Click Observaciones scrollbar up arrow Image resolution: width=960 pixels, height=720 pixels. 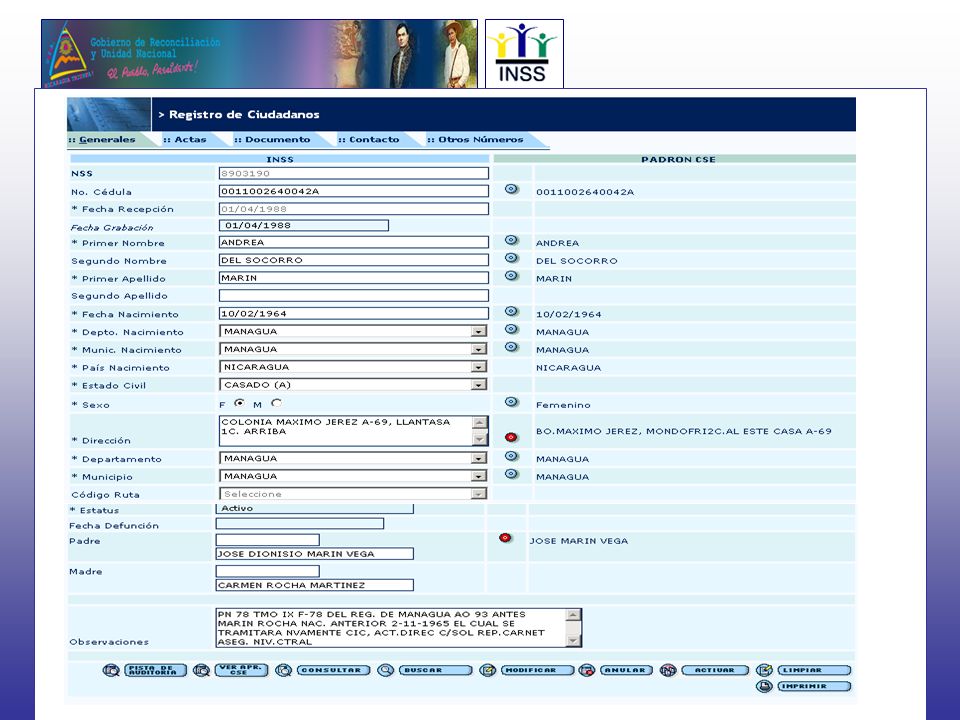[573, 615]
